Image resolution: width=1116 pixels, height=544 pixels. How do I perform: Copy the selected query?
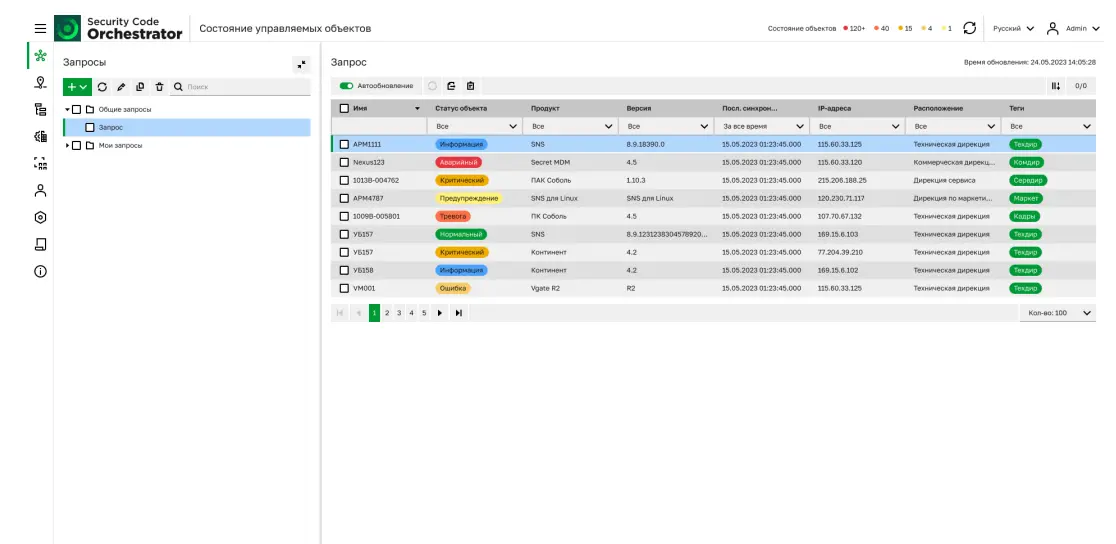140,87
